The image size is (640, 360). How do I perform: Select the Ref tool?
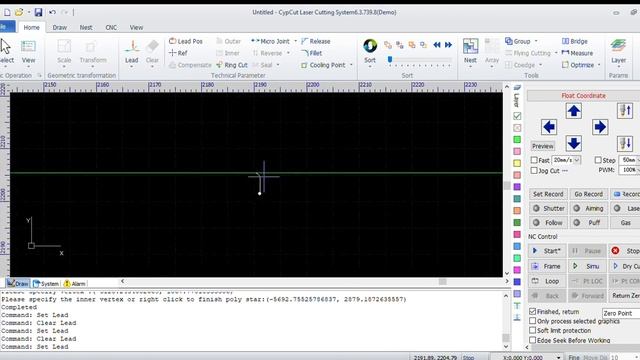178,53
